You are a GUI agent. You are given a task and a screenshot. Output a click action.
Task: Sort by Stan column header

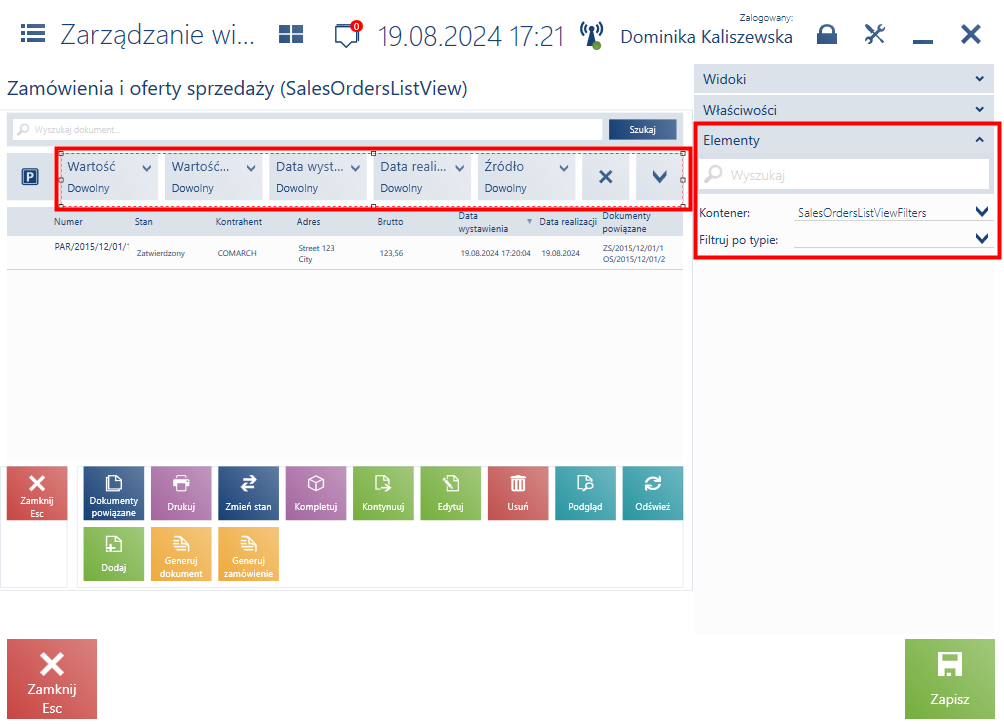143,221
